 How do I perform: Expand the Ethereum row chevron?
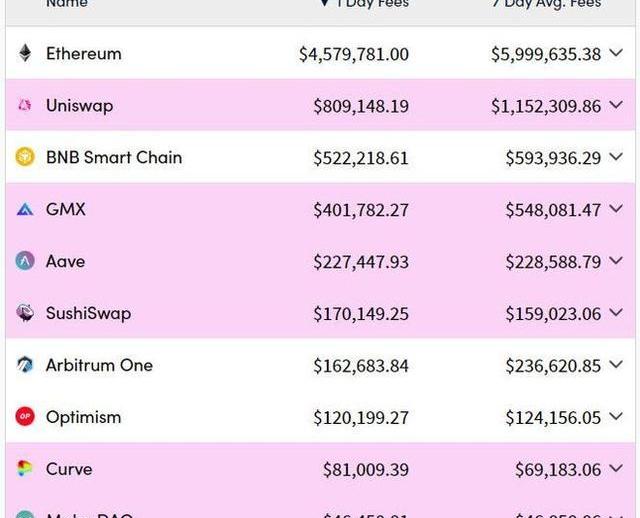[616, 54]
